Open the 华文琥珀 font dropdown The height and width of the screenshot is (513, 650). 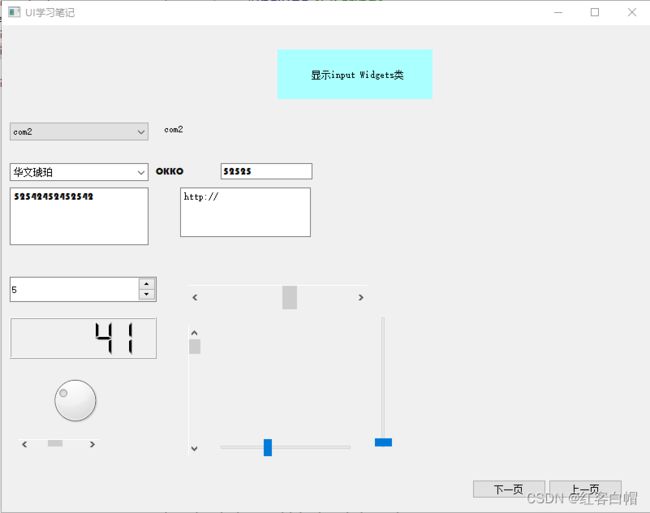79,172
